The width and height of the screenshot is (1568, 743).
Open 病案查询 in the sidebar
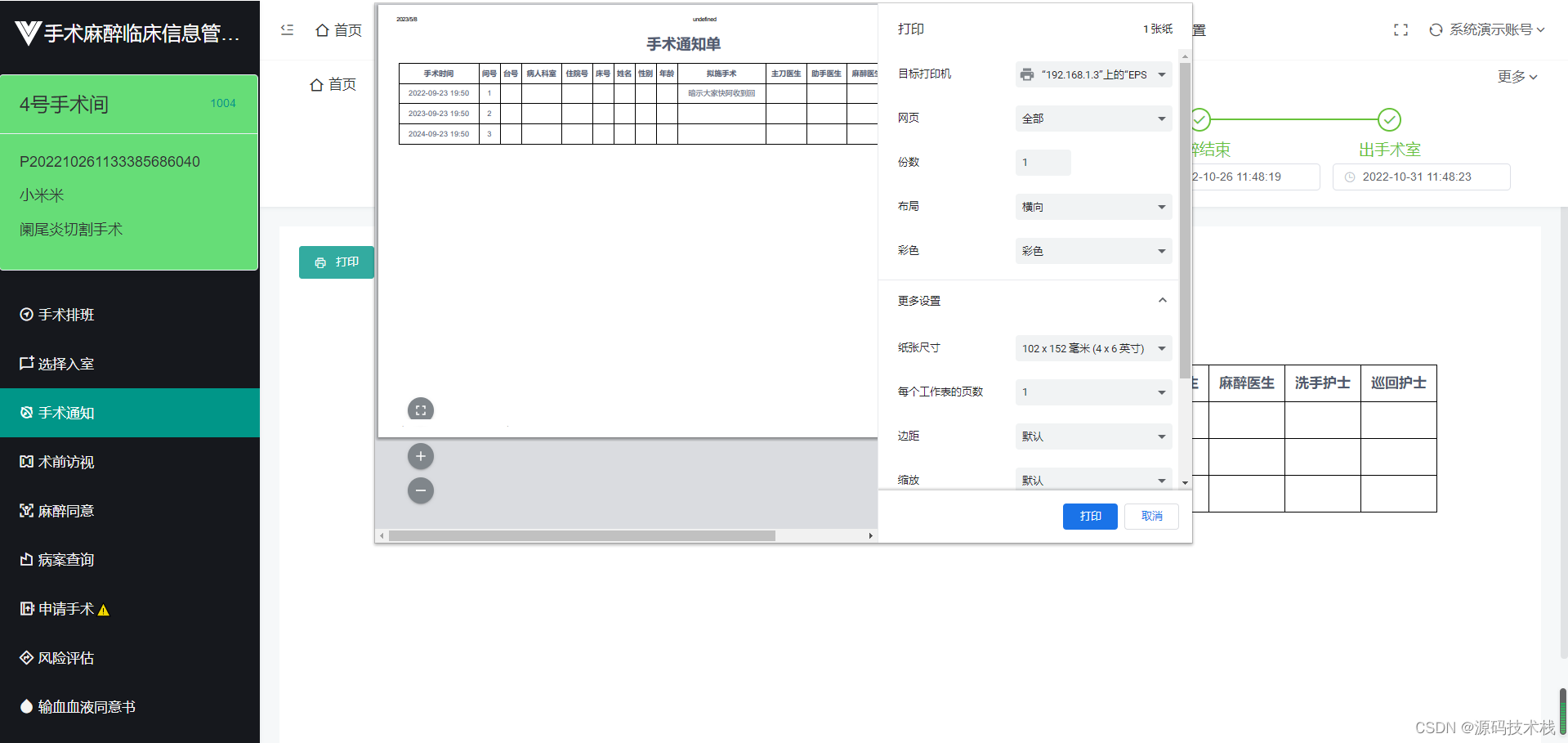coord(130,560)
